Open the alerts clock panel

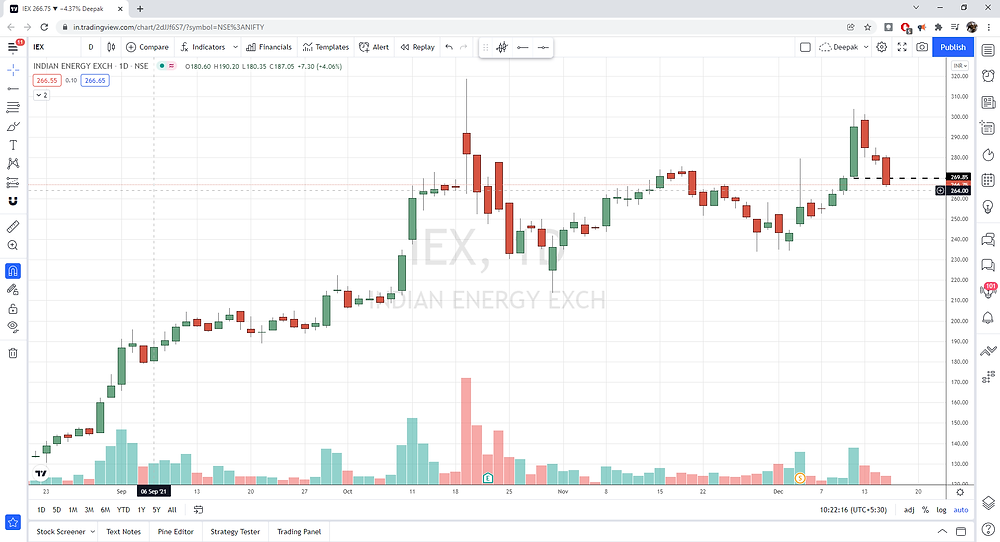click(988, 76)
